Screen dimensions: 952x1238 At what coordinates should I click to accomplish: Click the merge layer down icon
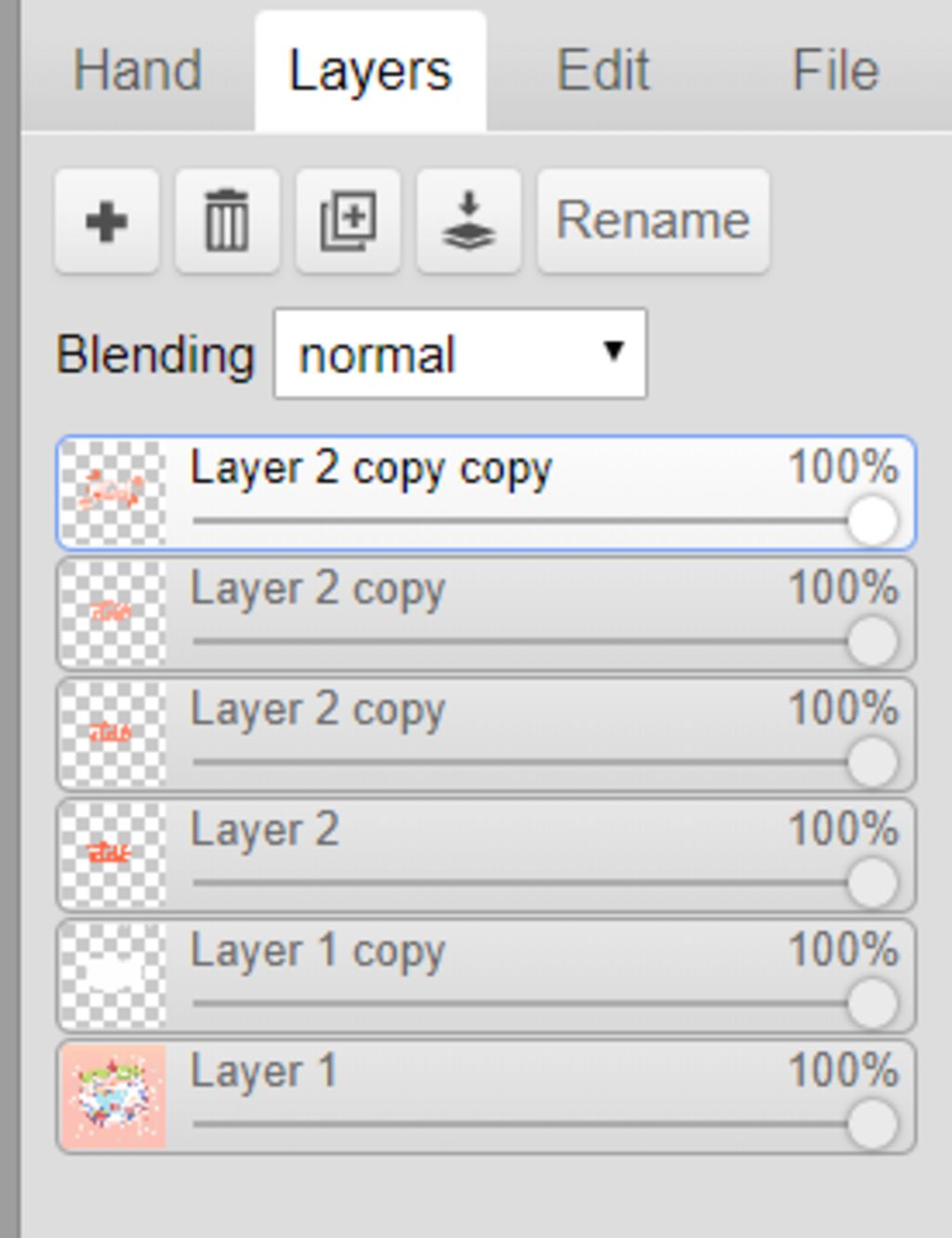pos(469,221)
